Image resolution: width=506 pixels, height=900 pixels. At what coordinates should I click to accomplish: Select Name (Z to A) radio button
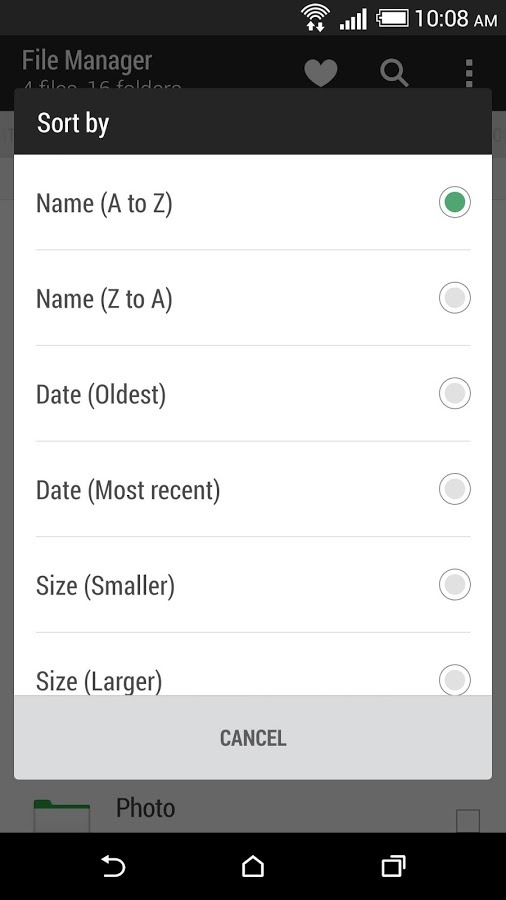click(x=455, y=298)
